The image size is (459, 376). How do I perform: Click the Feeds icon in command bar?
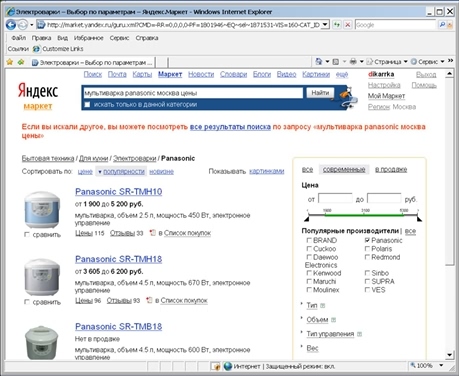coord(336,62)
